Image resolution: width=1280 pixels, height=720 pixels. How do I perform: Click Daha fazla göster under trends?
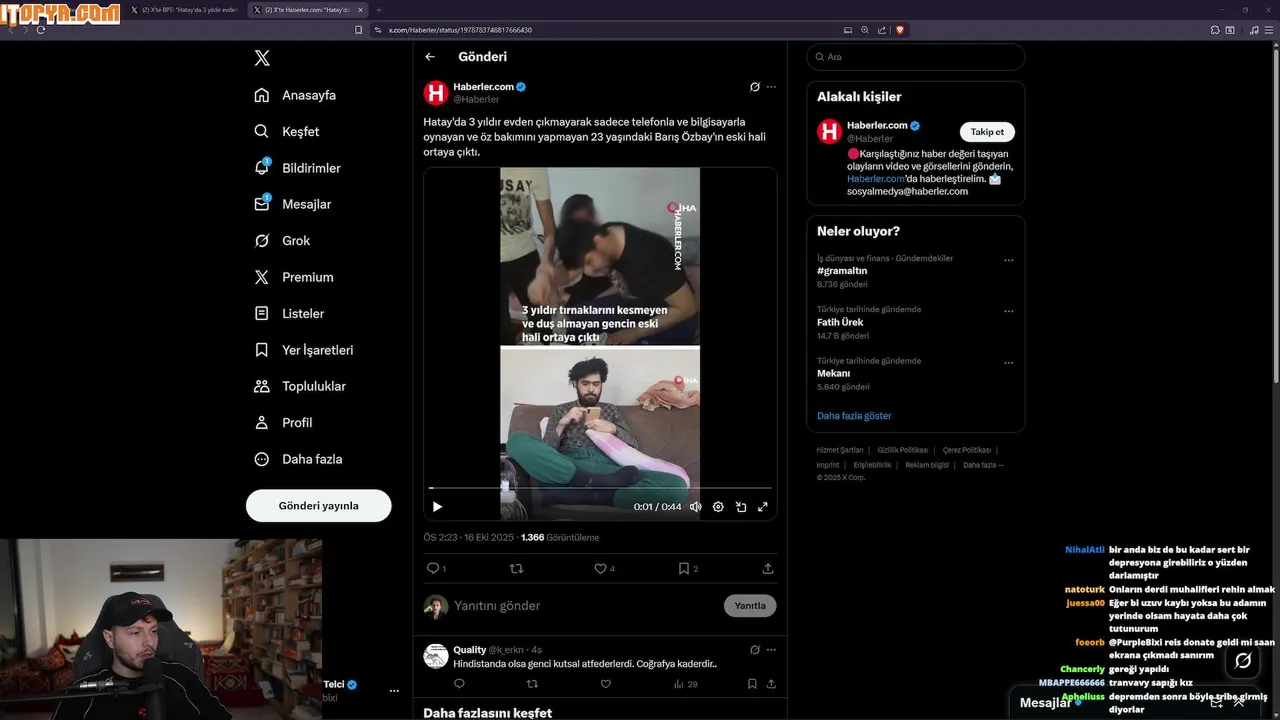pos(854,416)
